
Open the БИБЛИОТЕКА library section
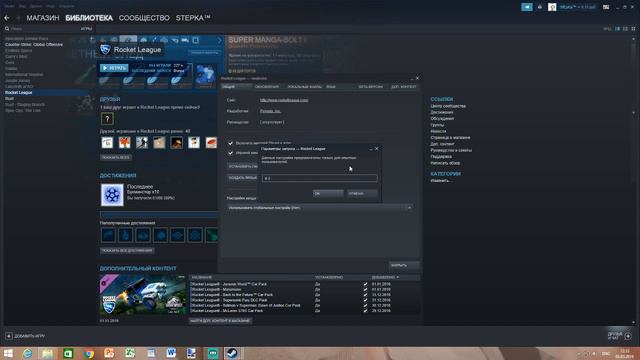[89, 18]
